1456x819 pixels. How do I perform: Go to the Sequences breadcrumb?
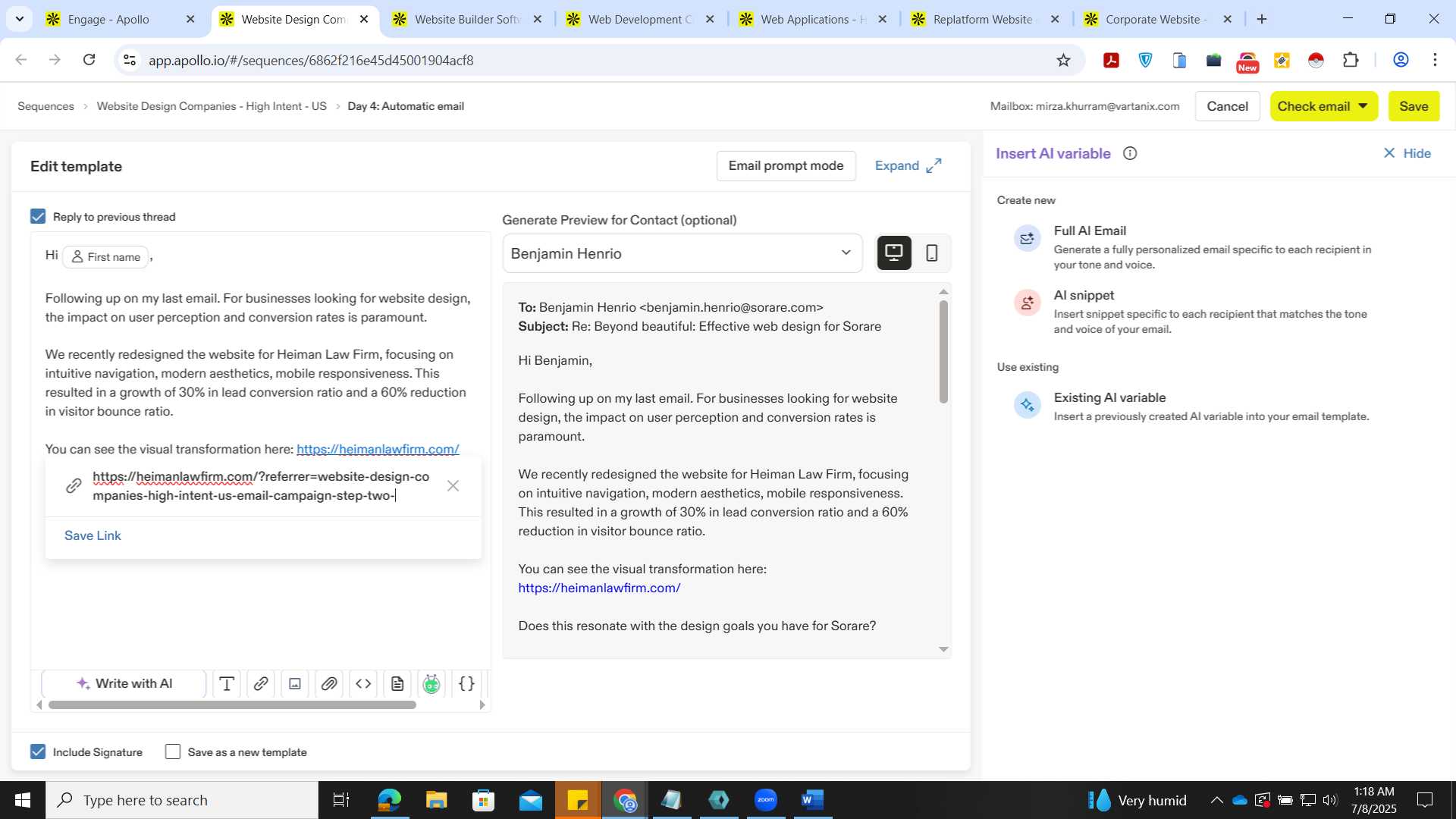45,106
